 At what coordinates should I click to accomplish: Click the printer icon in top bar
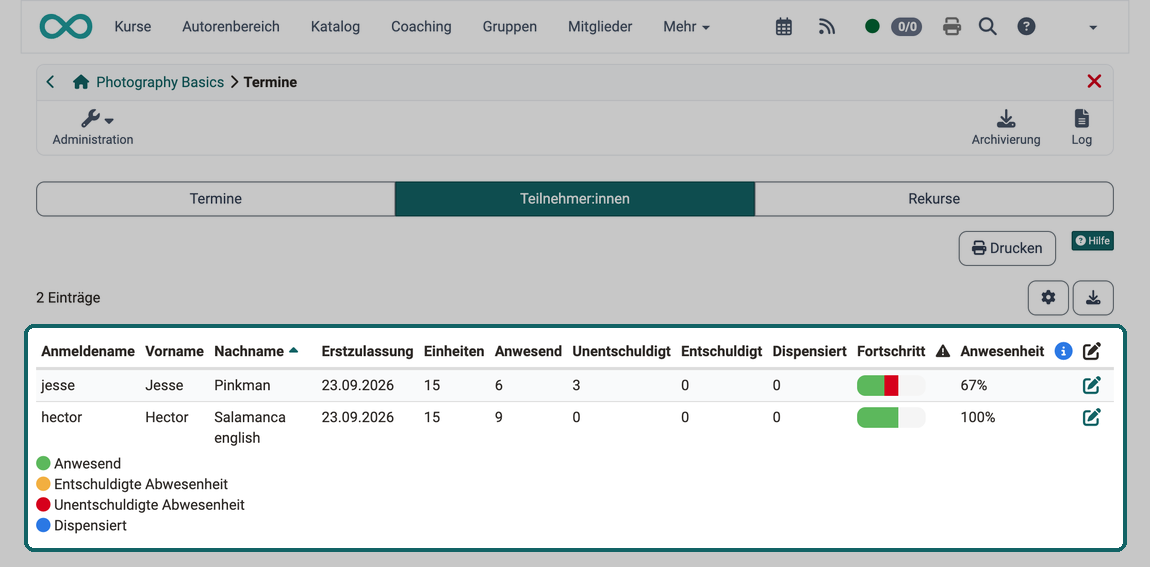(952, 27)
